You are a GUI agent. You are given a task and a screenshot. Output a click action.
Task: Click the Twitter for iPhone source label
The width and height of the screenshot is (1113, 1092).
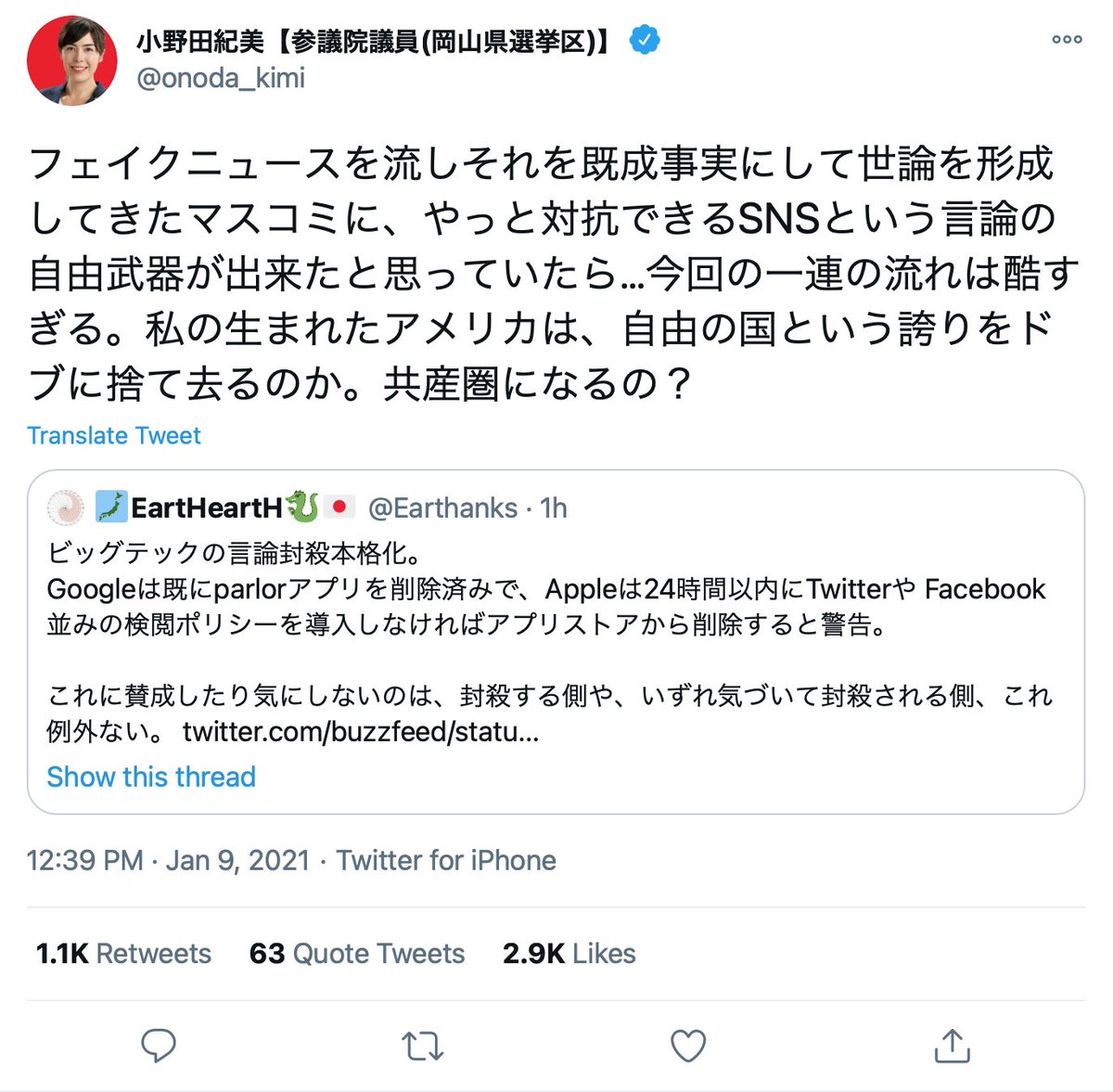pos(446,860)
